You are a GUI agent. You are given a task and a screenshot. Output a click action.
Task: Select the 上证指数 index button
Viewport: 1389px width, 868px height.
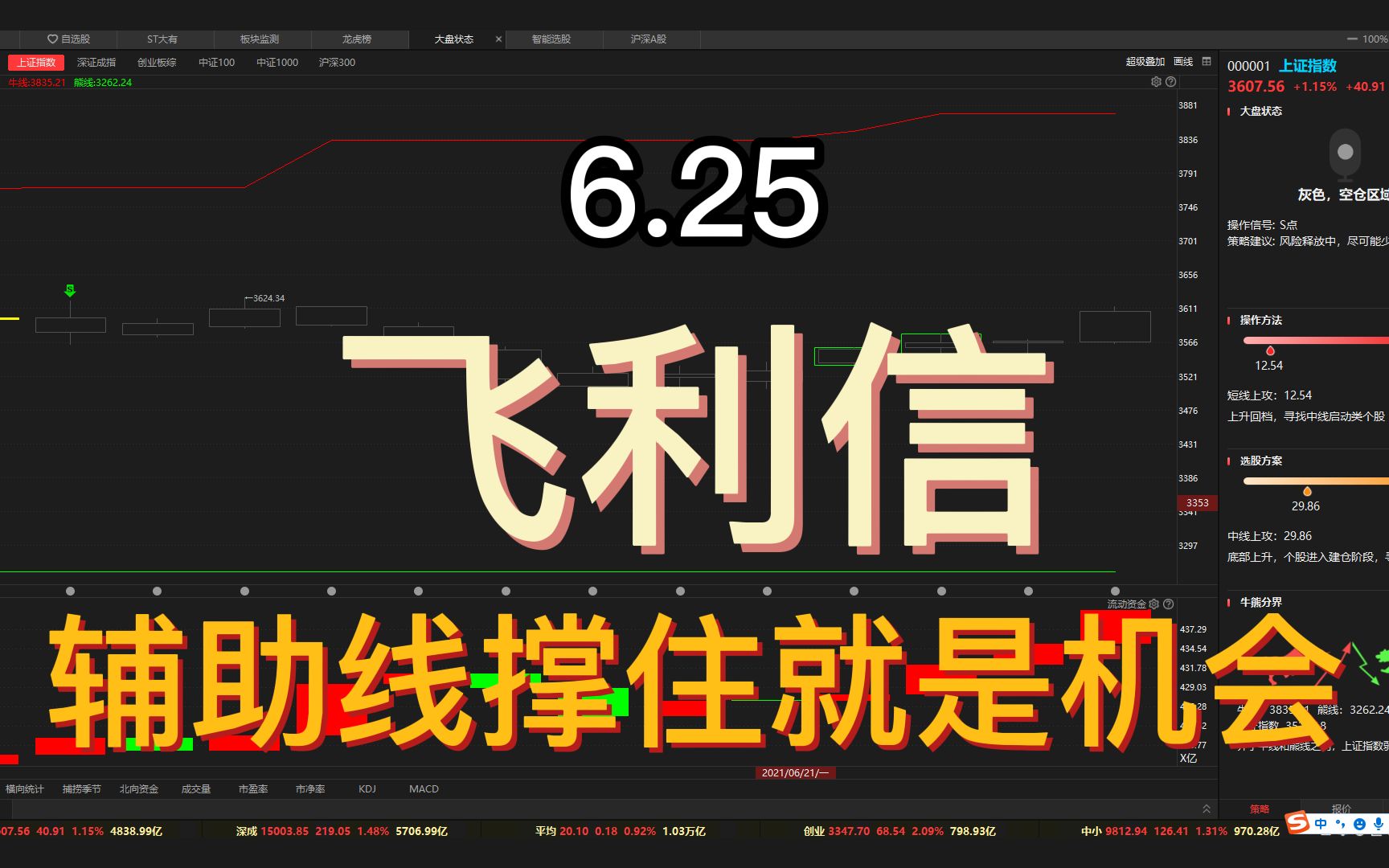[x=36, y=62]
